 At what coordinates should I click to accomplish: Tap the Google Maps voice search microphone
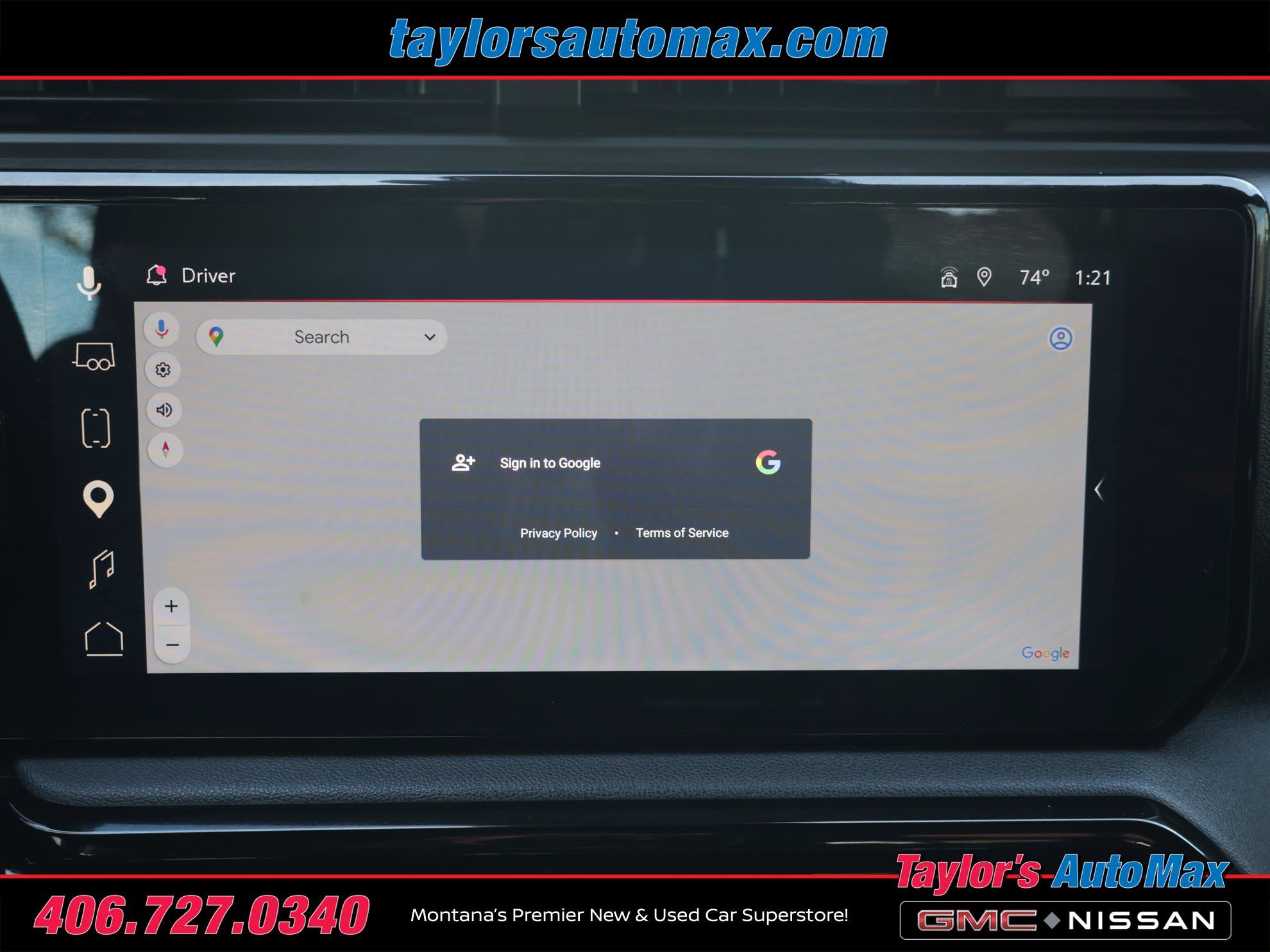tap(162, 330)
